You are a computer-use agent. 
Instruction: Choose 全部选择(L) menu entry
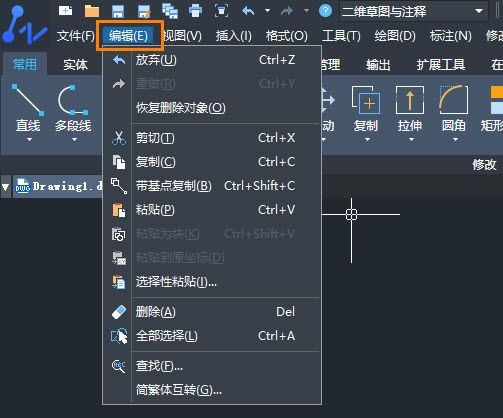pos(212,336)
